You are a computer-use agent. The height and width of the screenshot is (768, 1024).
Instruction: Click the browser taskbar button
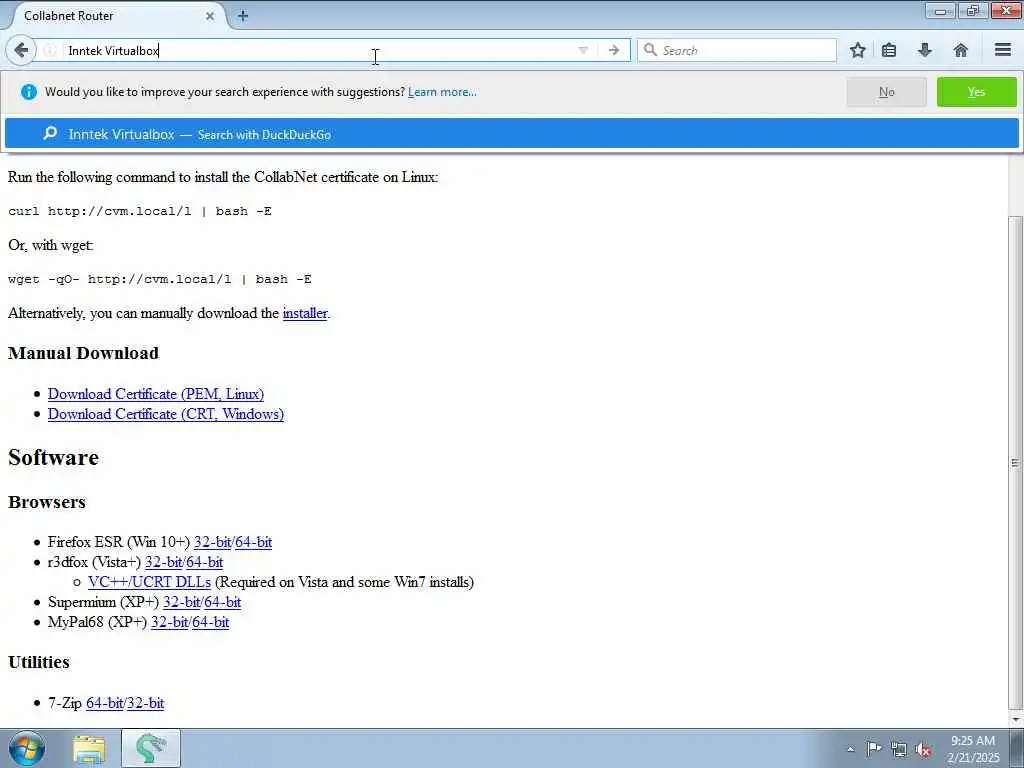pyautogui.click(x=151, y=748)
